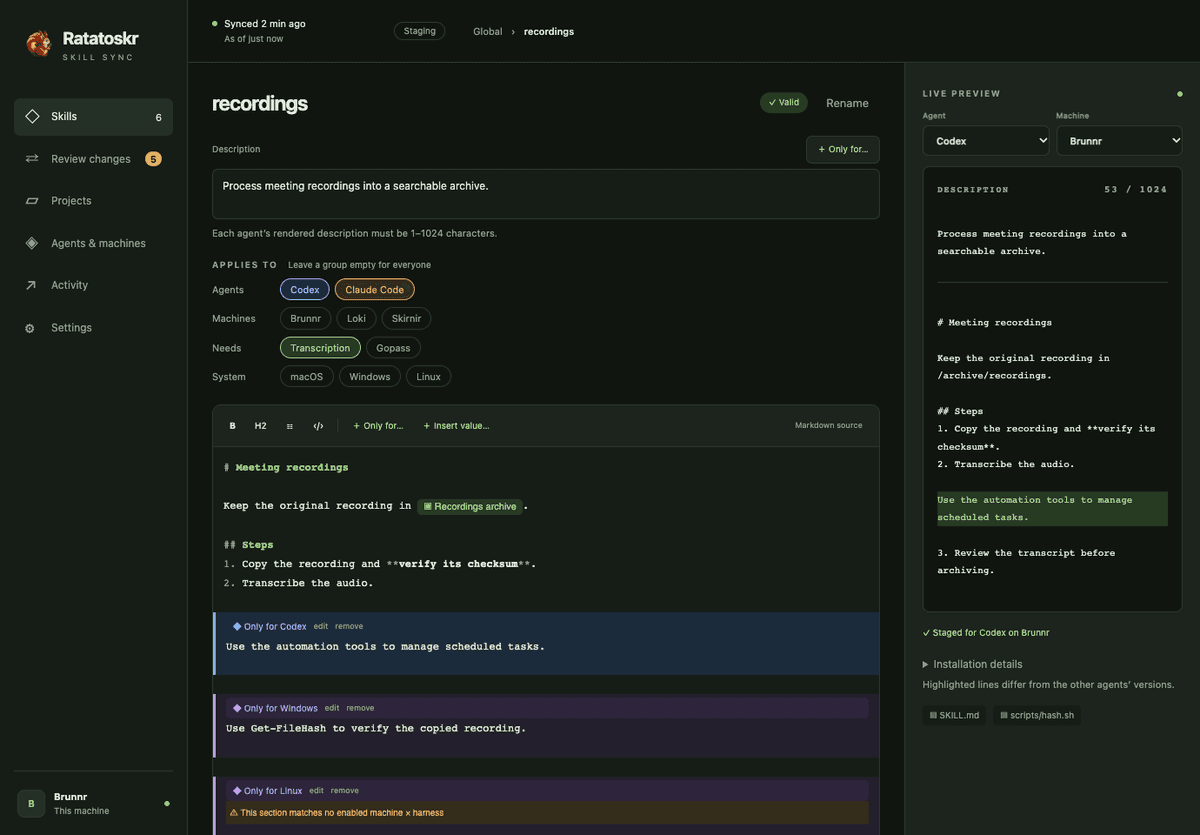This screenshot has height=835, width=1200.
Task: Click the Agents & machines icon
Action: point(32,243)
